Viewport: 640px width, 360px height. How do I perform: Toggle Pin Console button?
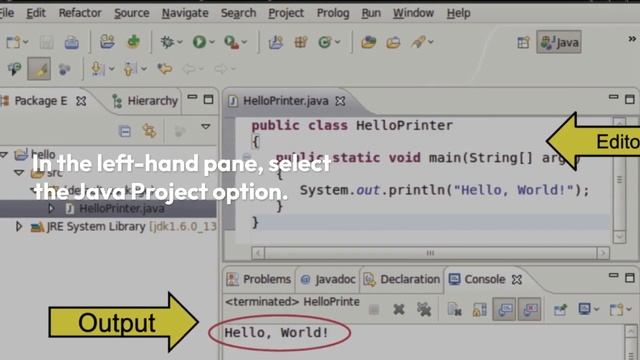coord(560,309)
